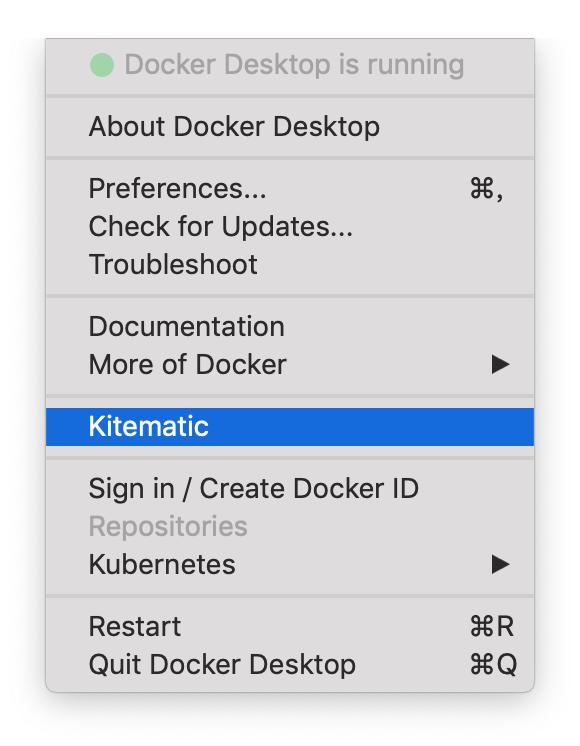Open About Docker Desktop
This screenshot has height=746, width=580.
pos(290,127)
